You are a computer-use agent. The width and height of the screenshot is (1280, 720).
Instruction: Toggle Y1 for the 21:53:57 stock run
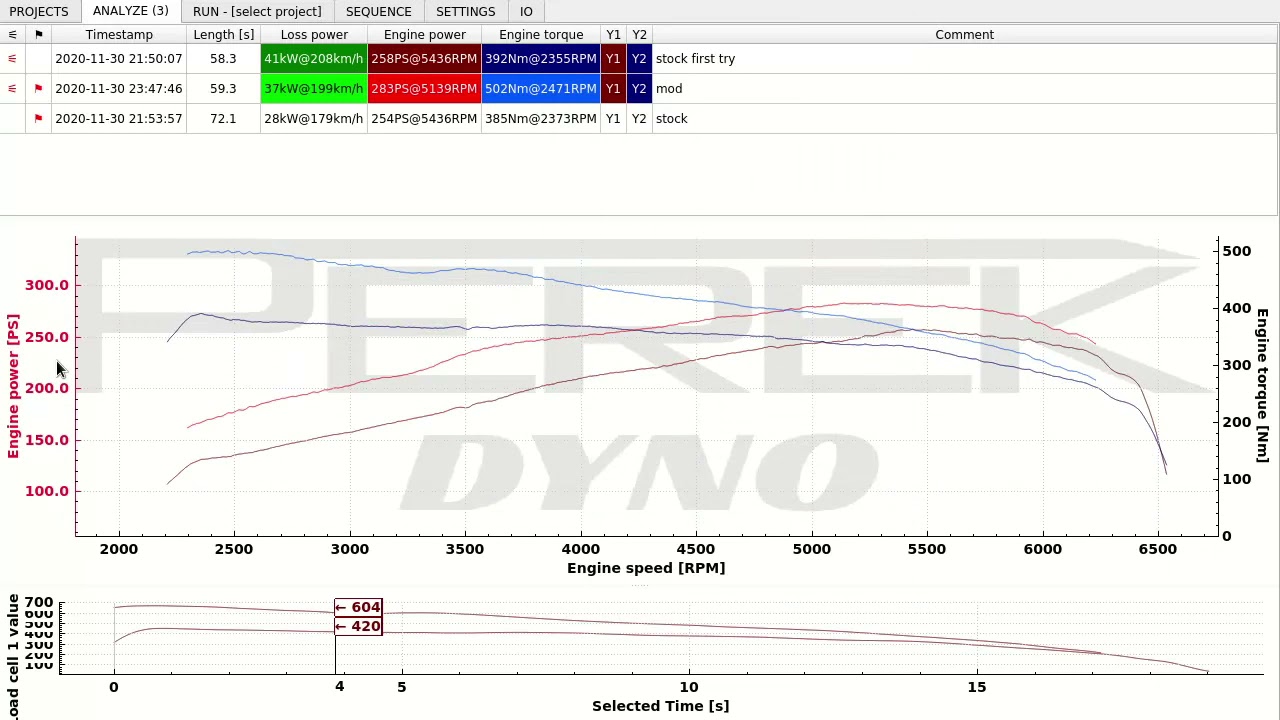613,118
